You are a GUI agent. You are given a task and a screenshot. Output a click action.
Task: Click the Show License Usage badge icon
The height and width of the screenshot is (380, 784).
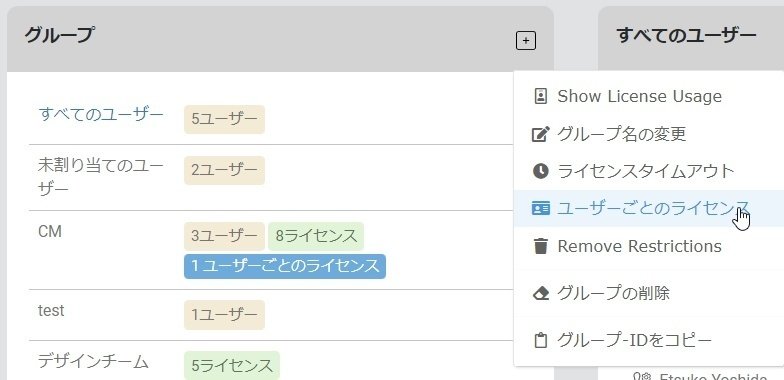click(x=540, y=96)
